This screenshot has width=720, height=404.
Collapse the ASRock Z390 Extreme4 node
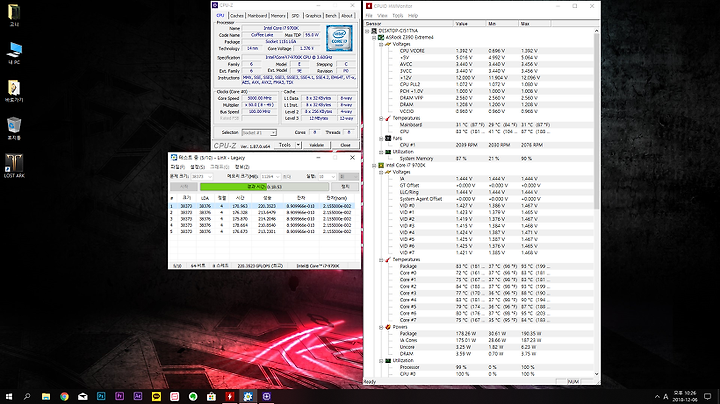point(374,38)
